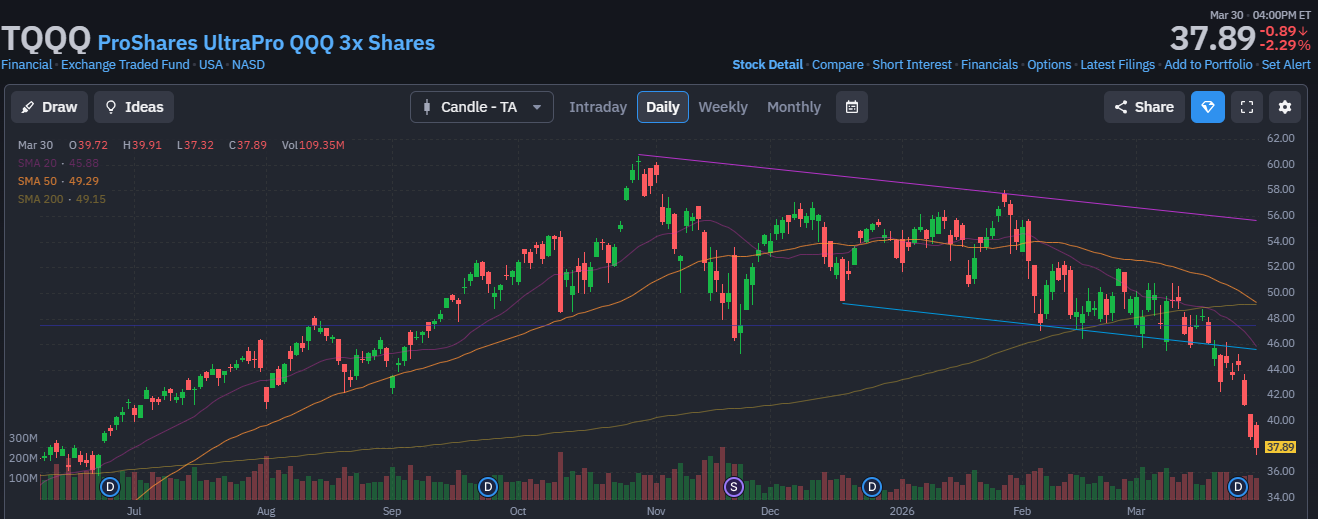This screenshot has height=519, width=1318.
Task: Click the Set Alert link
Action: click(x=1286, y=65)
